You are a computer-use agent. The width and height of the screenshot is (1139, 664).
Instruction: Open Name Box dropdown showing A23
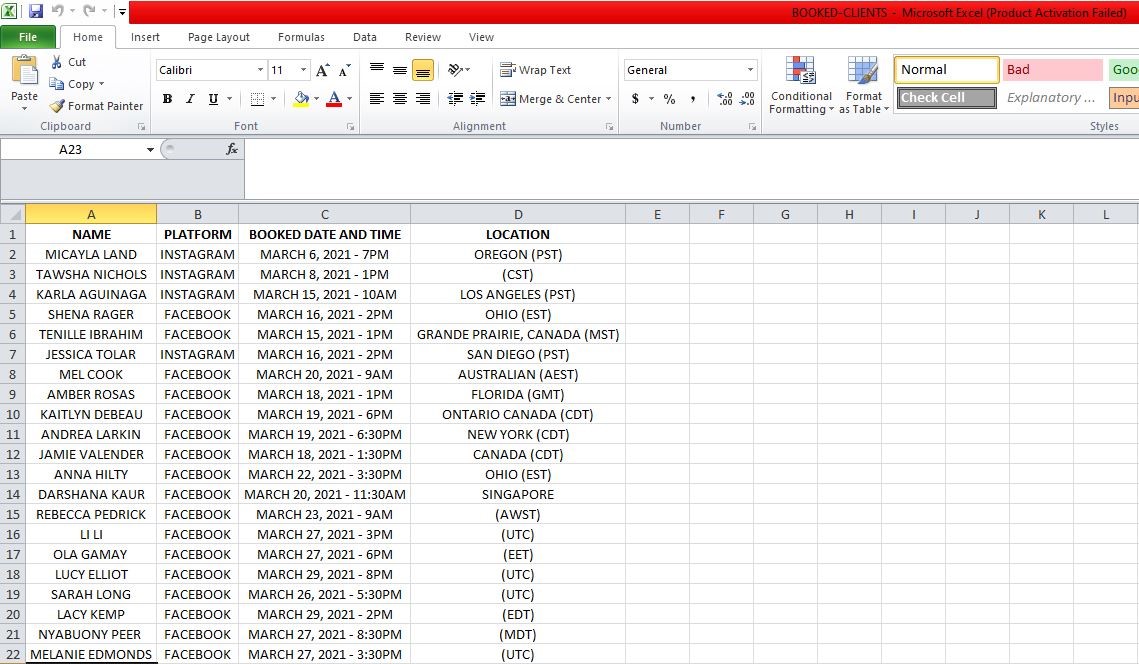[x=150, y=150]
